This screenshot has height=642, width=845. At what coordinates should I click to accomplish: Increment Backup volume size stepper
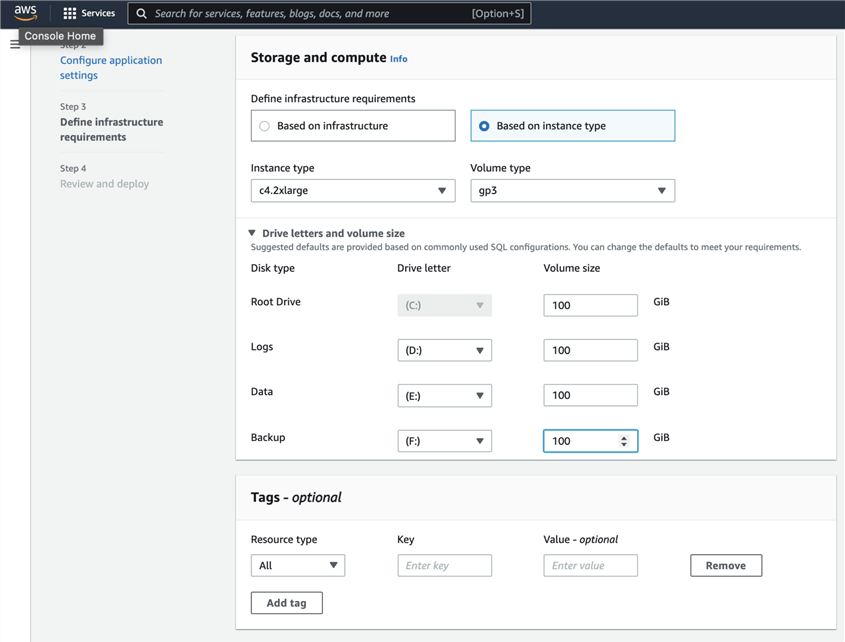pos(624,437)
